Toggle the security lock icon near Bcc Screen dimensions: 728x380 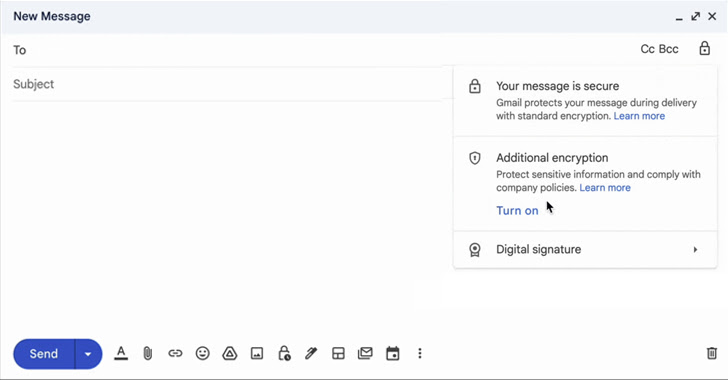point(705,48)
